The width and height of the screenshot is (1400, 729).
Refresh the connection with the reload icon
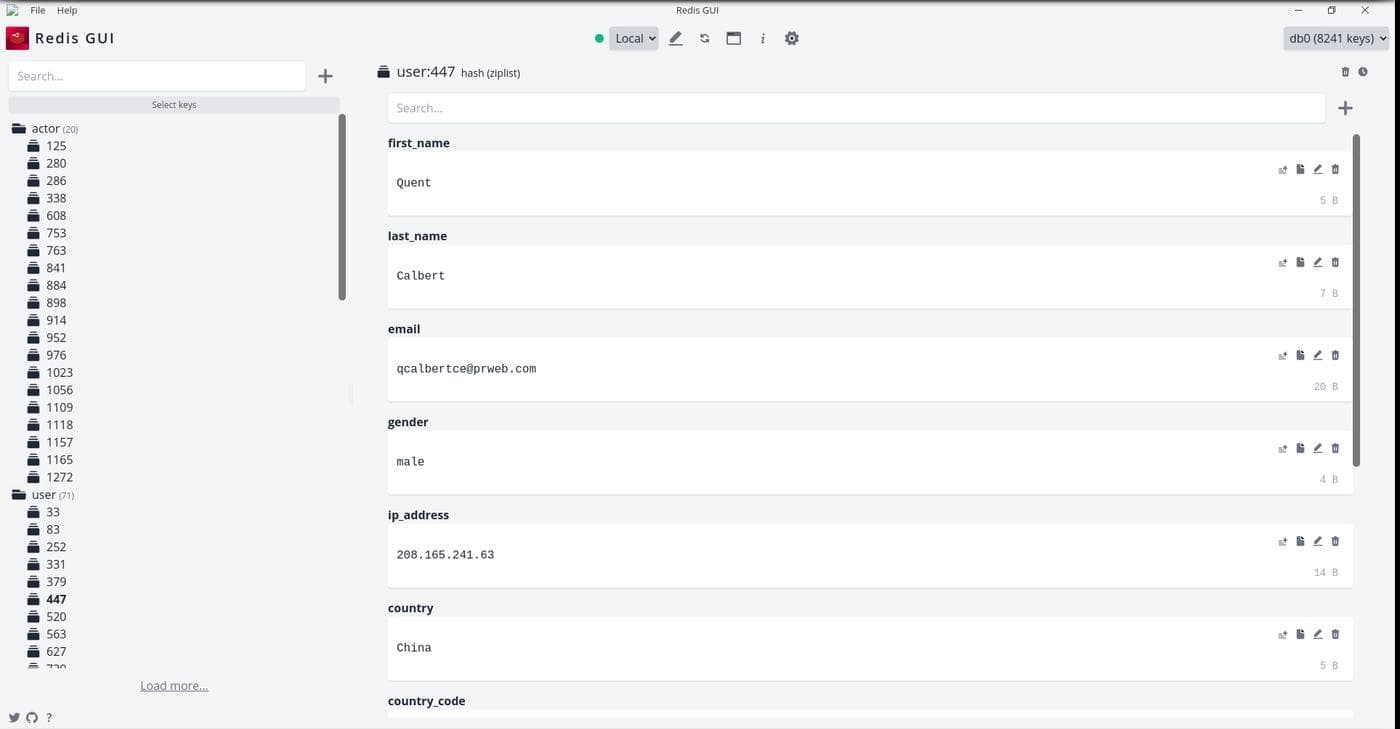click(704, 38)
